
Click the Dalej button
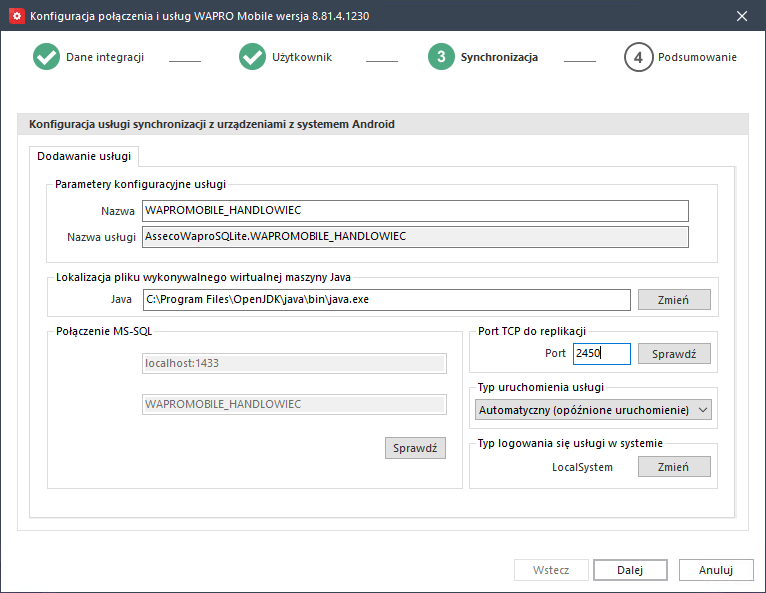630,570
